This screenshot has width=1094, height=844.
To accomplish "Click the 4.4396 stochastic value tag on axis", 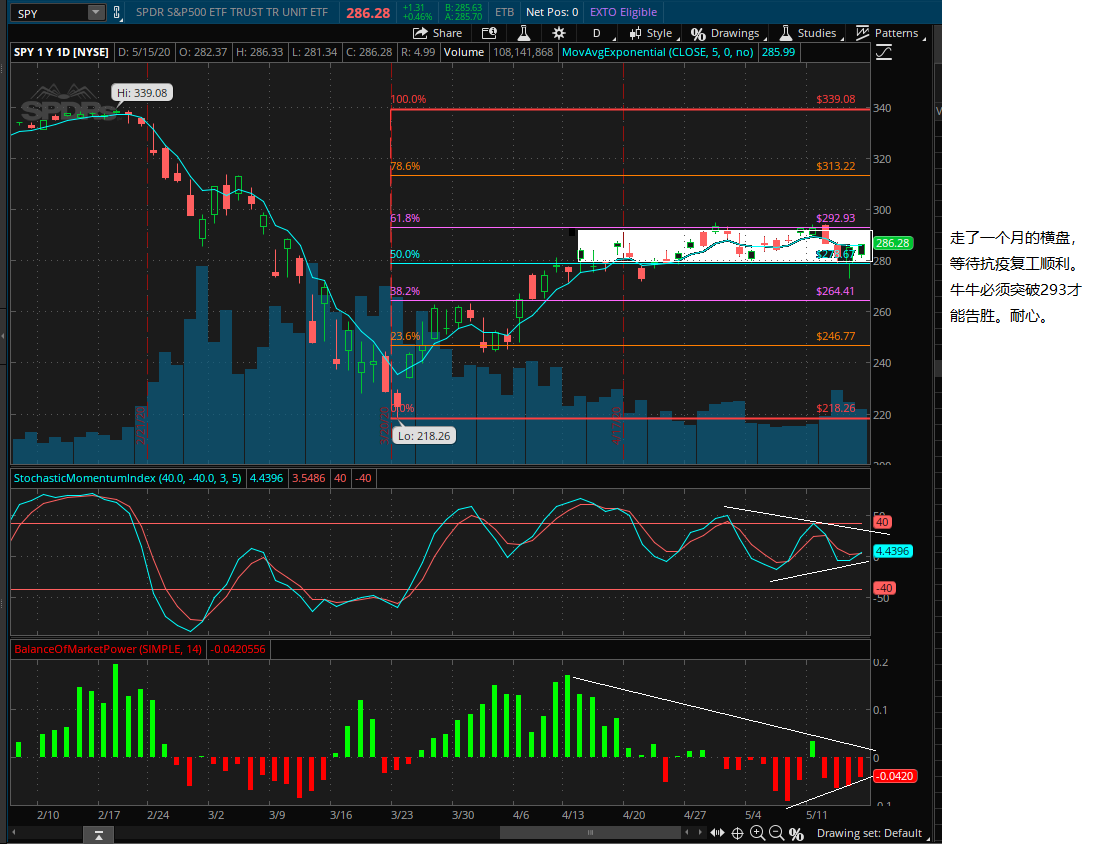I will point(893,551).
